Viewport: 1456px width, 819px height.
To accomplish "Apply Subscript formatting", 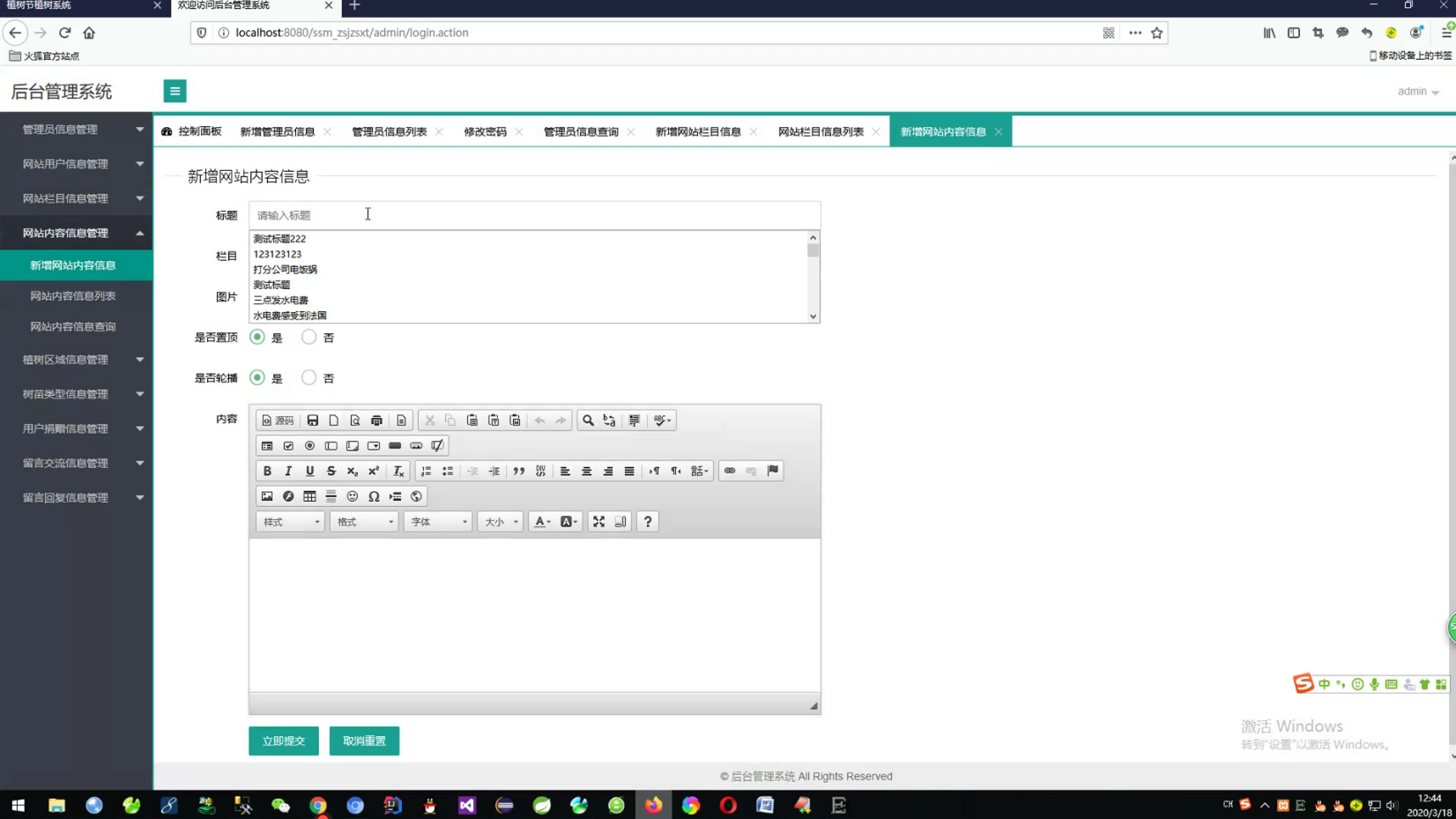I will coord(353,471).
